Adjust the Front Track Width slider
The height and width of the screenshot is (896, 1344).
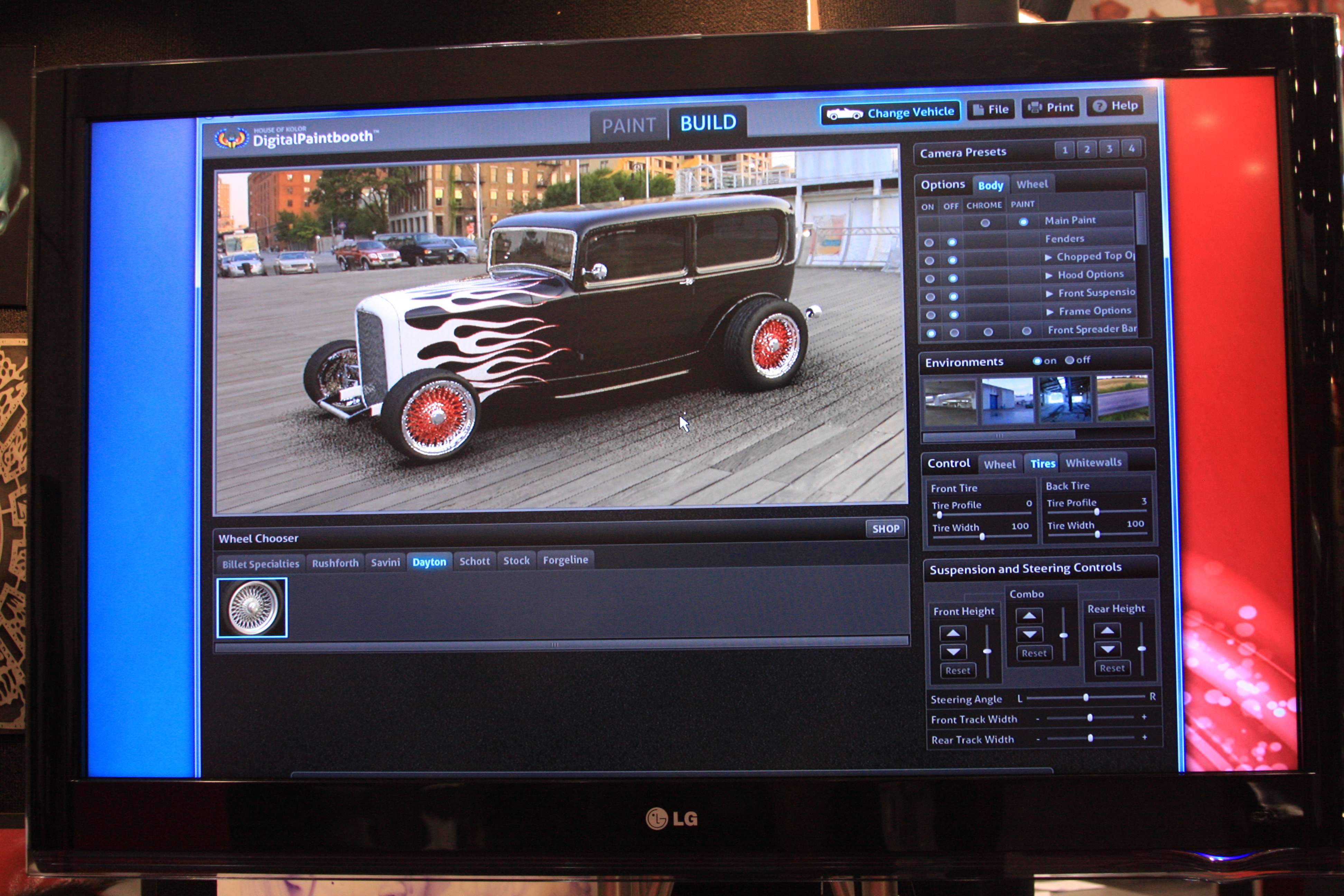(1090, 718)
